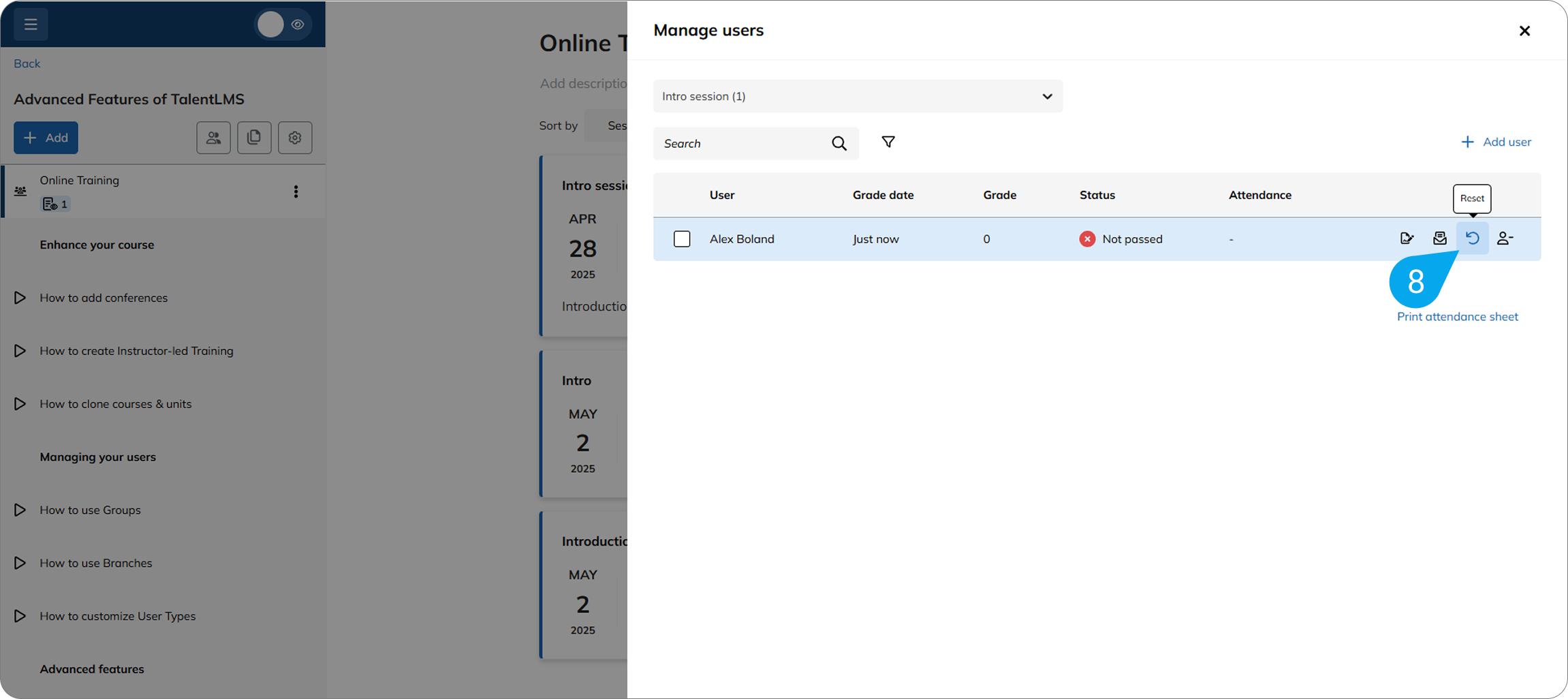Open the filter funnel icon

tap(888, 142)
